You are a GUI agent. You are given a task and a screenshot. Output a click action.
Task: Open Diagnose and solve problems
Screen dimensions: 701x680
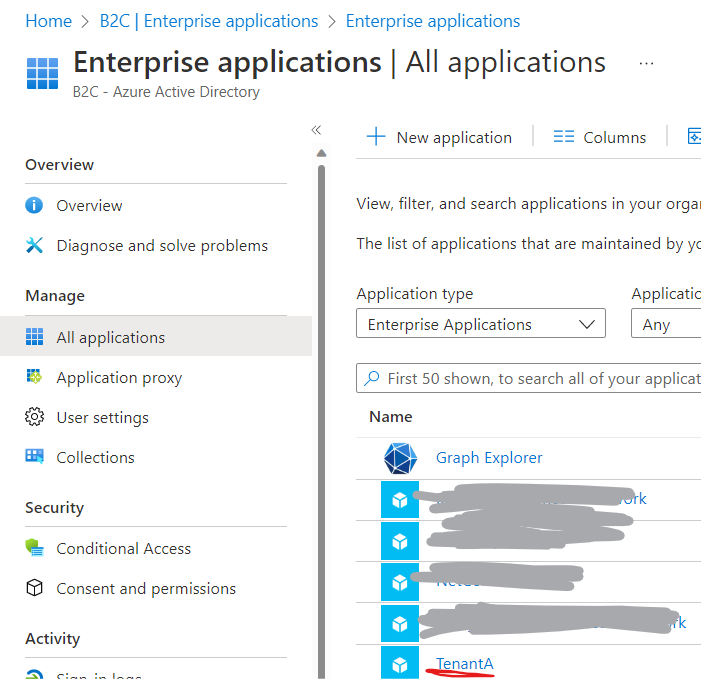click(162, 245)
